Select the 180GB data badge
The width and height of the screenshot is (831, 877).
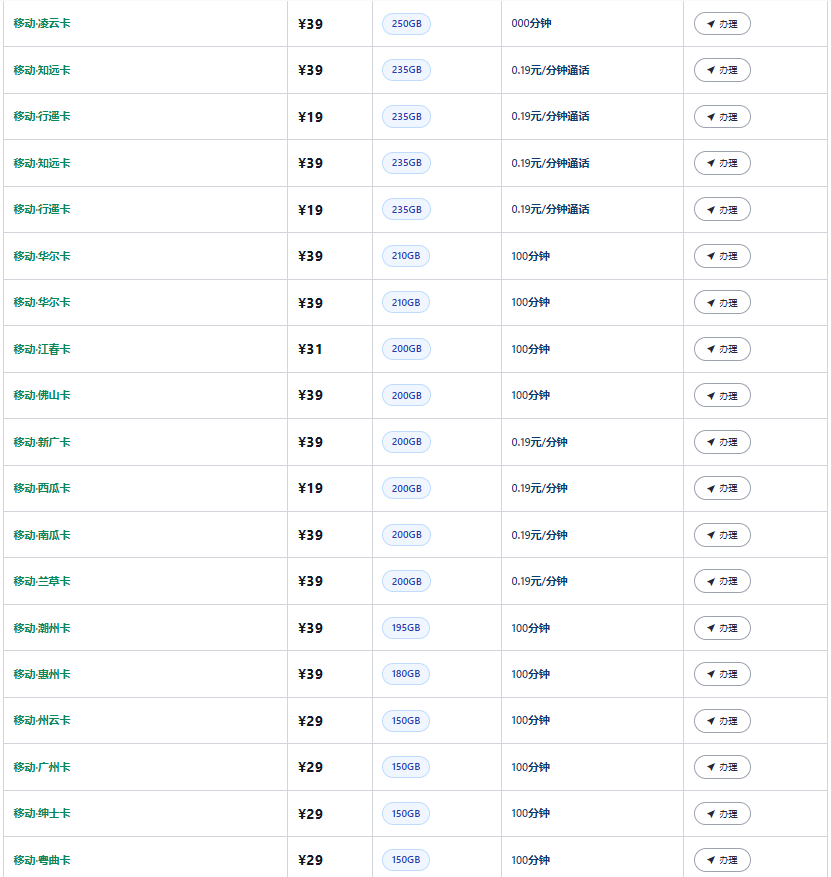coord(406,674)
